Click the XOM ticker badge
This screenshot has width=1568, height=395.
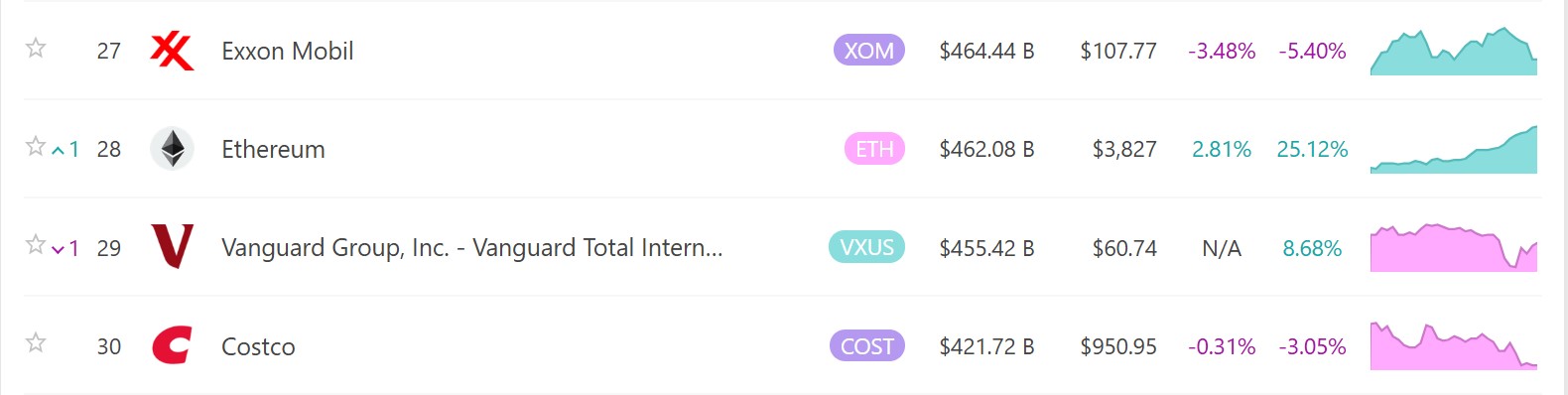coord(869,51)
